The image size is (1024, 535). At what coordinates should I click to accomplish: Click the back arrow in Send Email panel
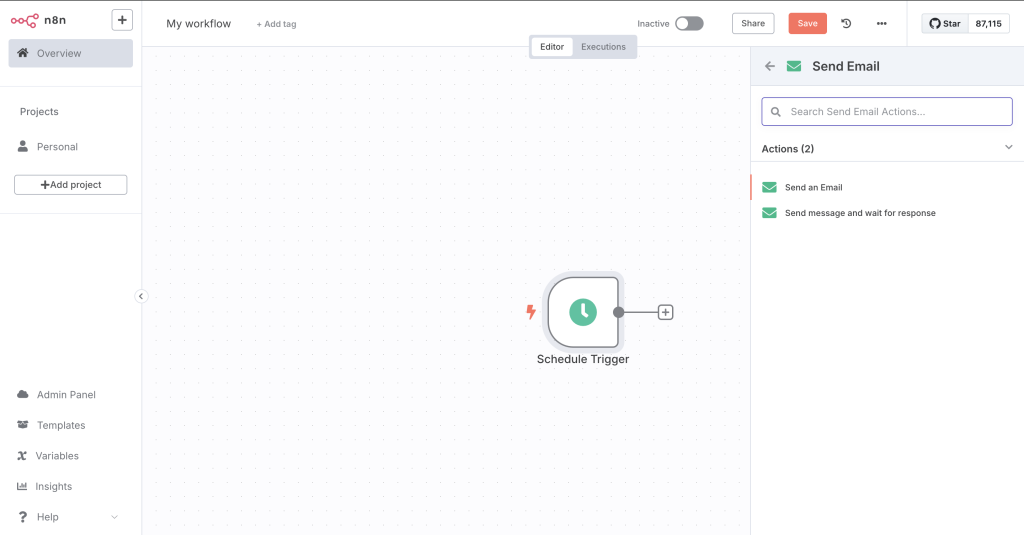coord(769,66)
